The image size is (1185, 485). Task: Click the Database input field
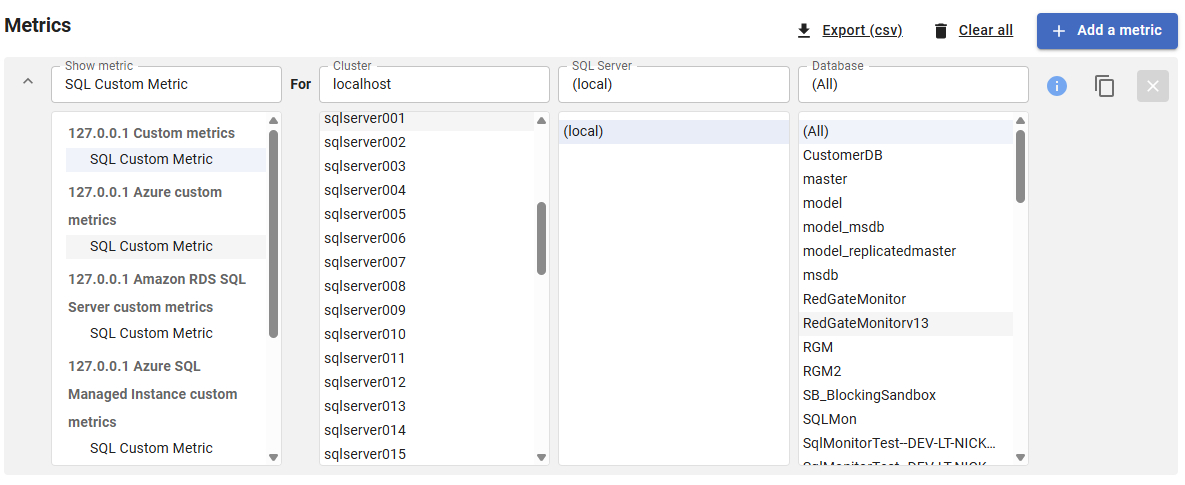(x=912, y=84)
